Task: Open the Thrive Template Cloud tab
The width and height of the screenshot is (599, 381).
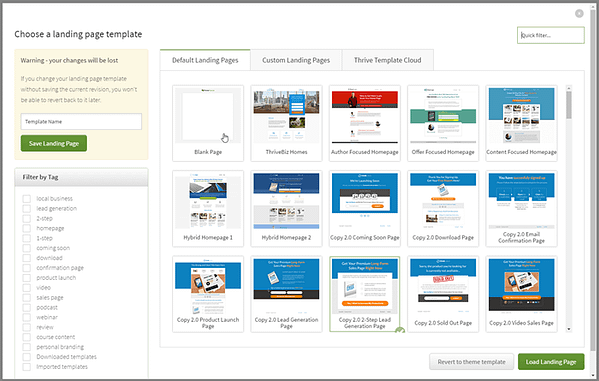Action: [387, 60]
